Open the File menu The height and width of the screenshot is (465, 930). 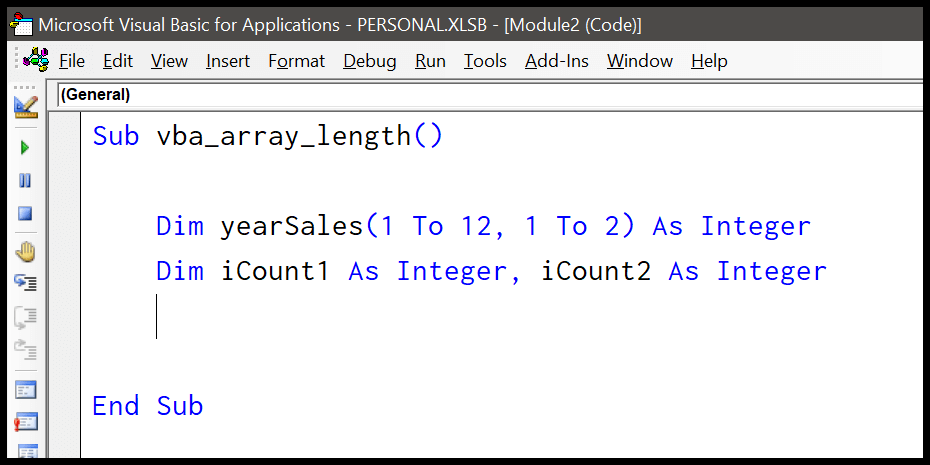[x=72, y=61]
